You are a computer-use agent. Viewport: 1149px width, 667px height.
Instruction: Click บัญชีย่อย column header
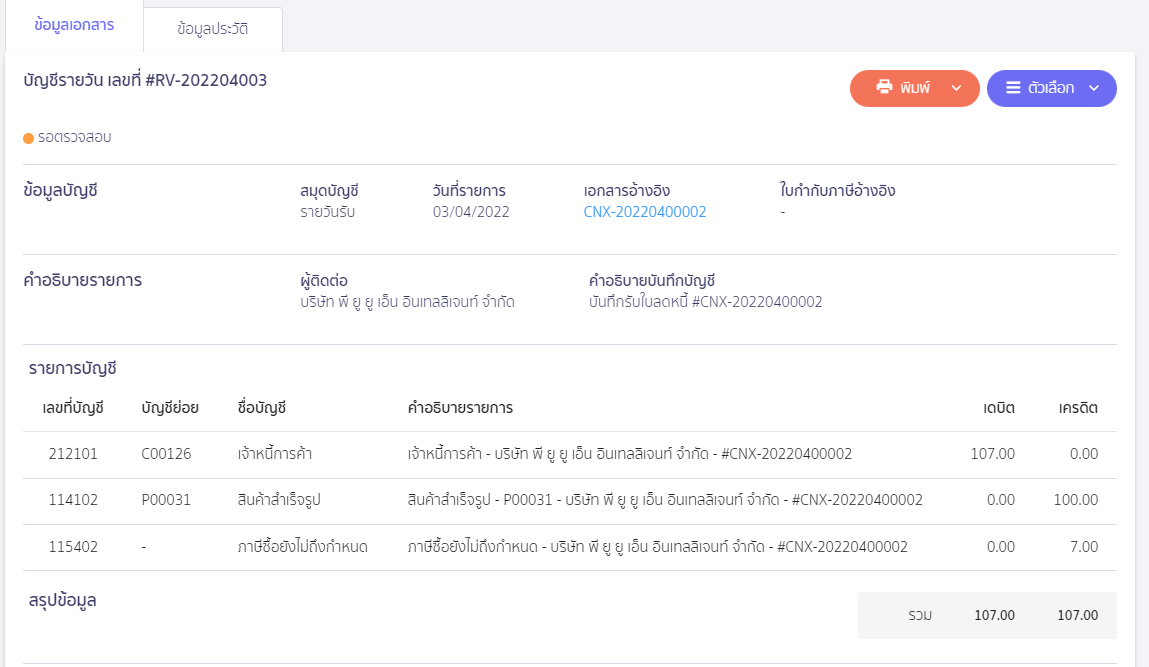pyautogui.click(x=170, y=408)
